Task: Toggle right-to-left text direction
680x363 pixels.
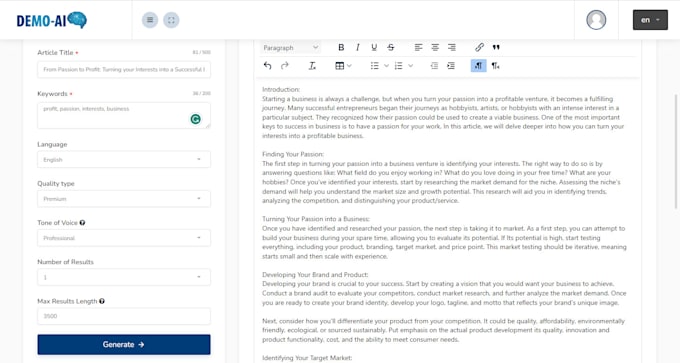Action: tap(495, 66)
